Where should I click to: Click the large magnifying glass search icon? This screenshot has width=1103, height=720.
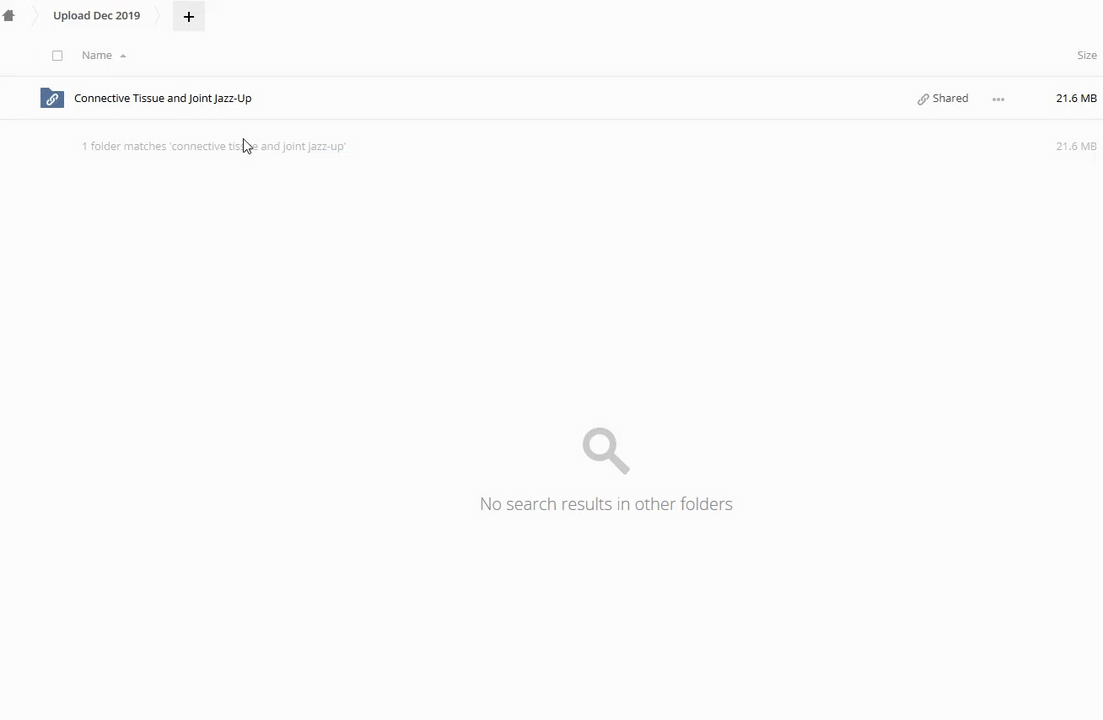(606, 451)
